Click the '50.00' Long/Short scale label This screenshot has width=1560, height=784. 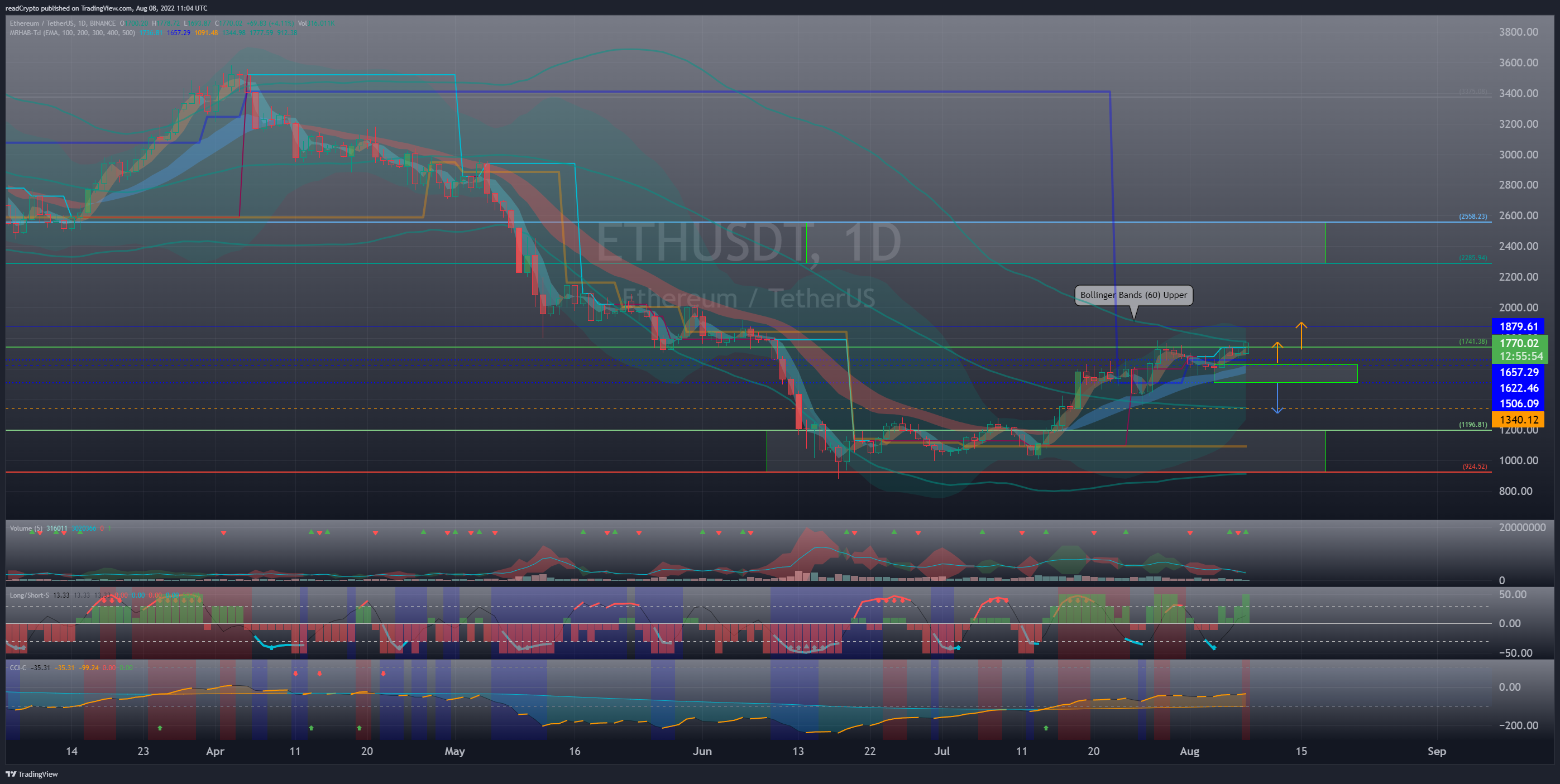click(x=1512, y=594)
